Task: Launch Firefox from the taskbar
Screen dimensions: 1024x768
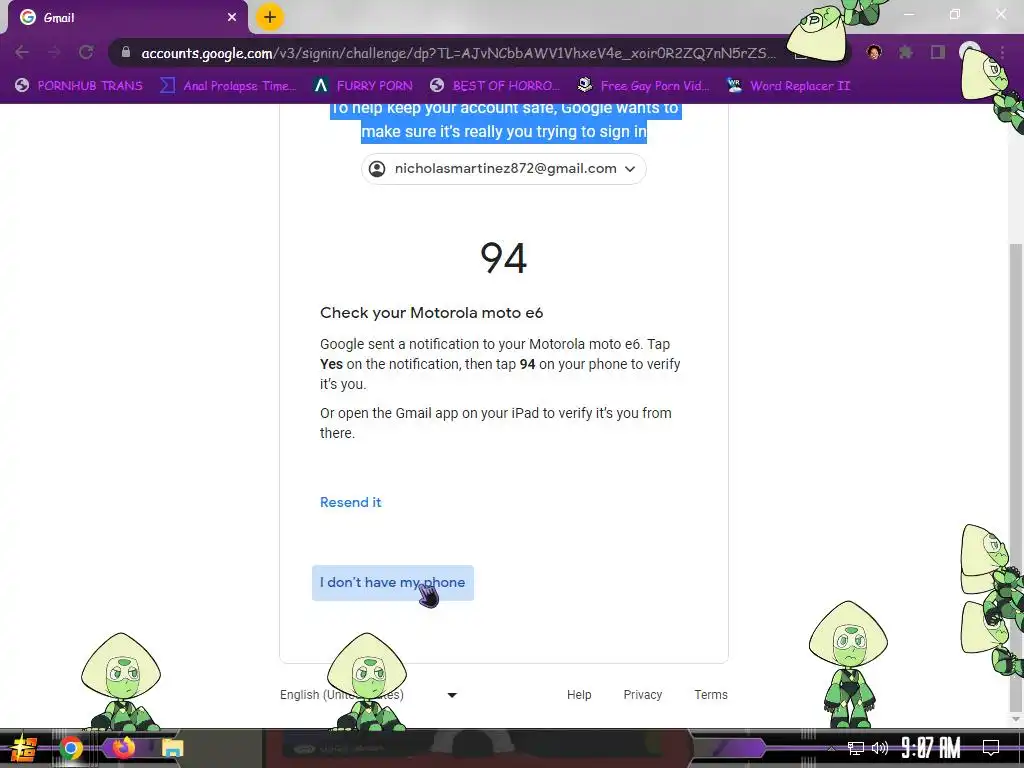Action: (123, 748)
